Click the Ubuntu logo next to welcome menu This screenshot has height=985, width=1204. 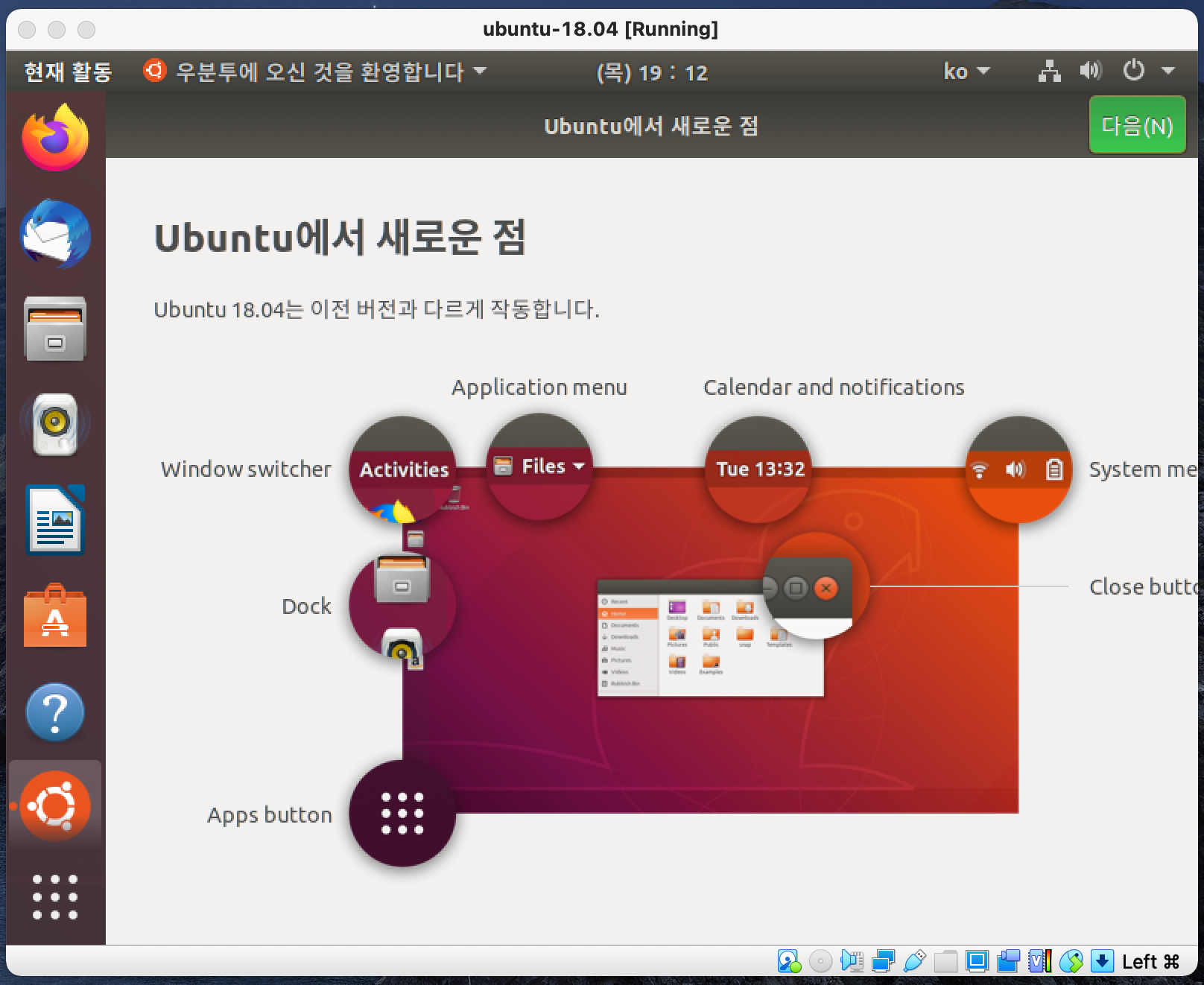pos(154,71)
